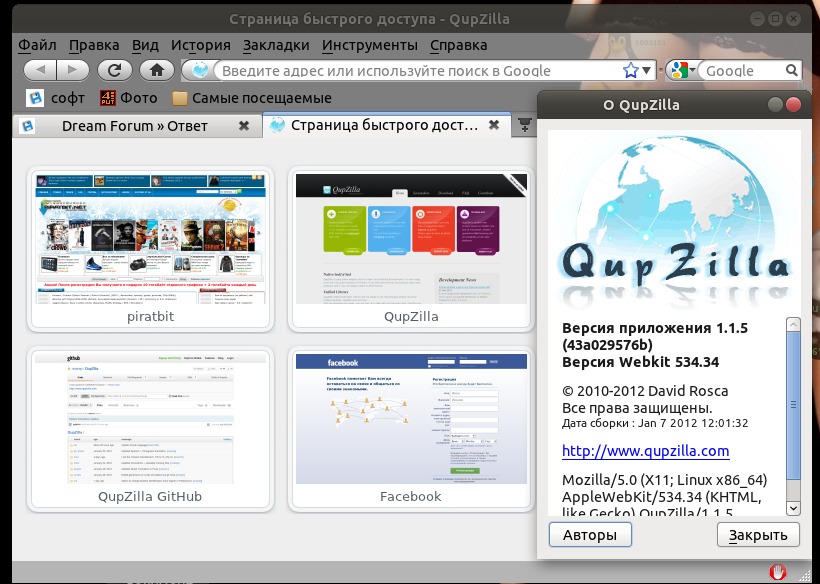Screen dimensions: 820x584
Task: Click the magnifier search icon
Action: click(792, 70)
